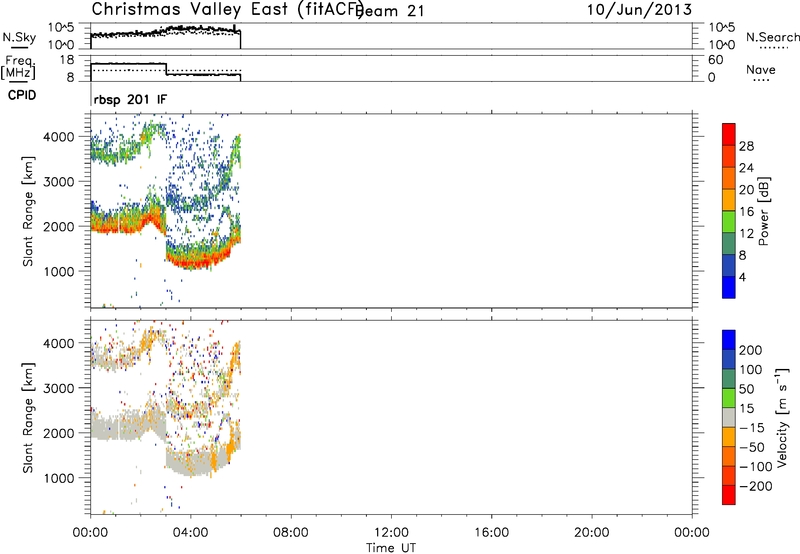Click the Christmas Valley East (fitACF) title

click(228, 9)
